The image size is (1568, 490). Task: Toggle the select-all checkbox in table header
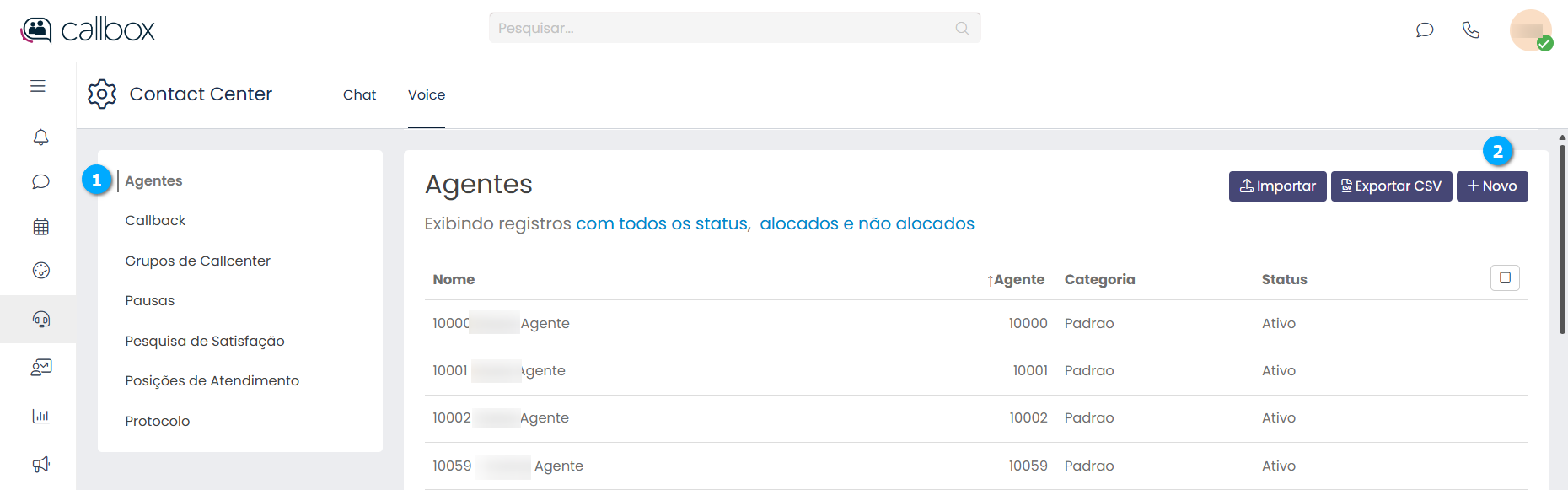coord(1505,277)
